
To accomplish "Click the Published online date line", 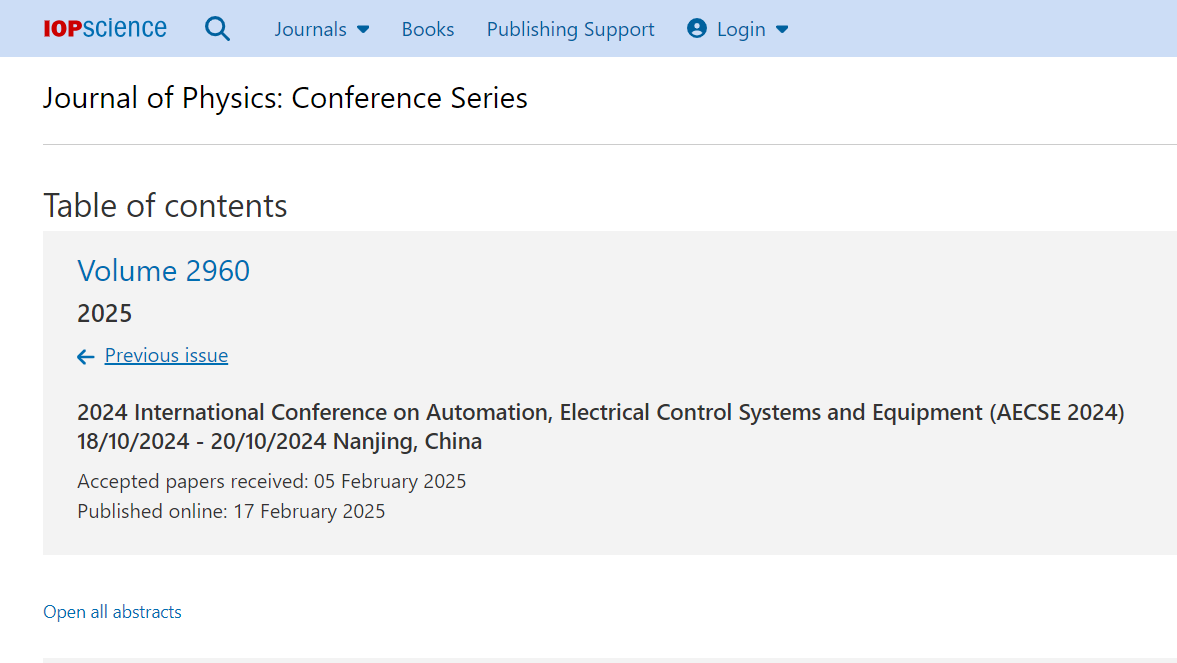I will pos(231,511).
